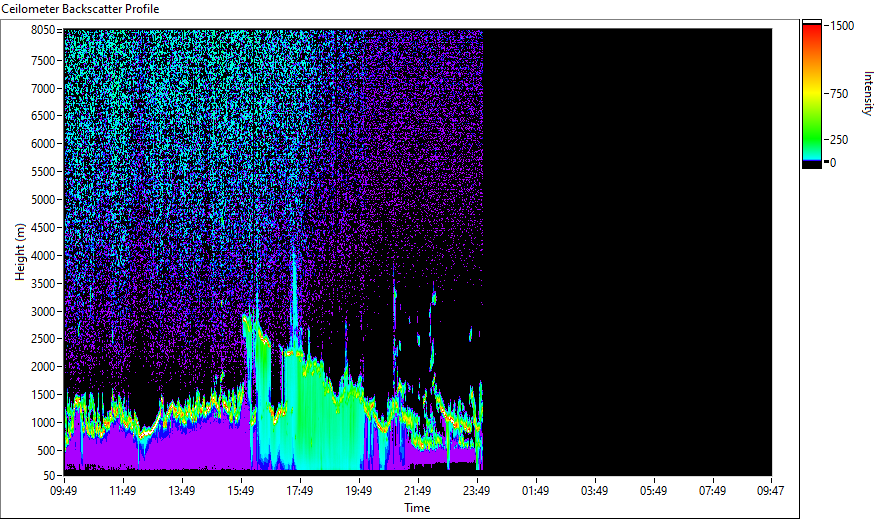Click the 13:49 time tick label
The width and height of the screenshot is (878, 519).
coord(181,491)
